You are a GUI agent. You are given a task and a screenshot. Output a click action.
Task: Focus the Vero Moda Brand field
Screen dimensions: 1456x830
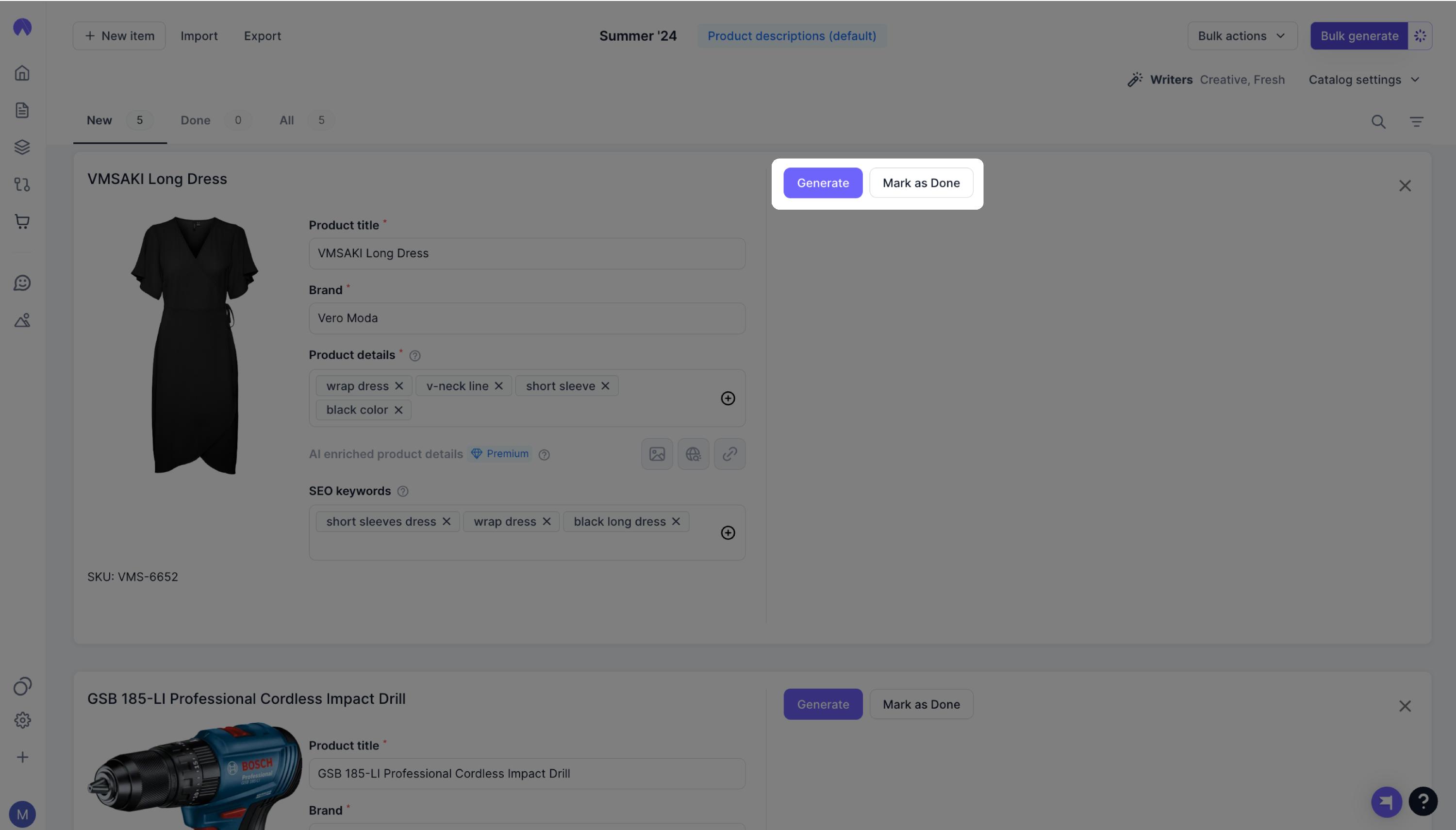tap(527, 319)
